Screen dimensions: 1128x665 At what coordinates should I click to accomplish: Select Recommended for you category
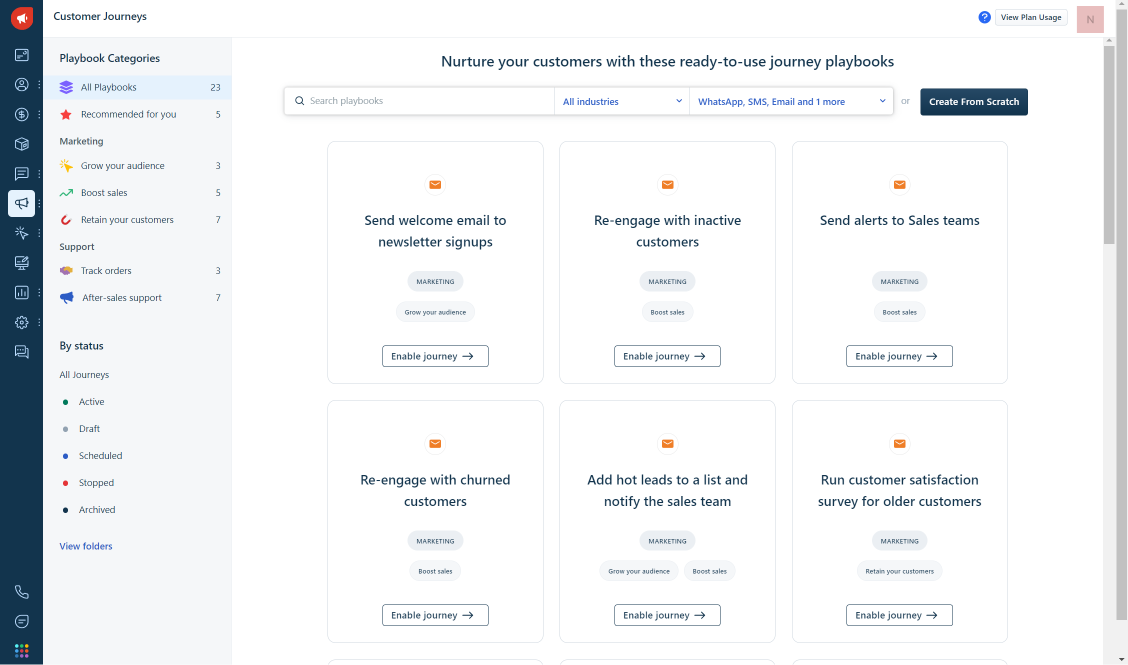tap(128, 114)
